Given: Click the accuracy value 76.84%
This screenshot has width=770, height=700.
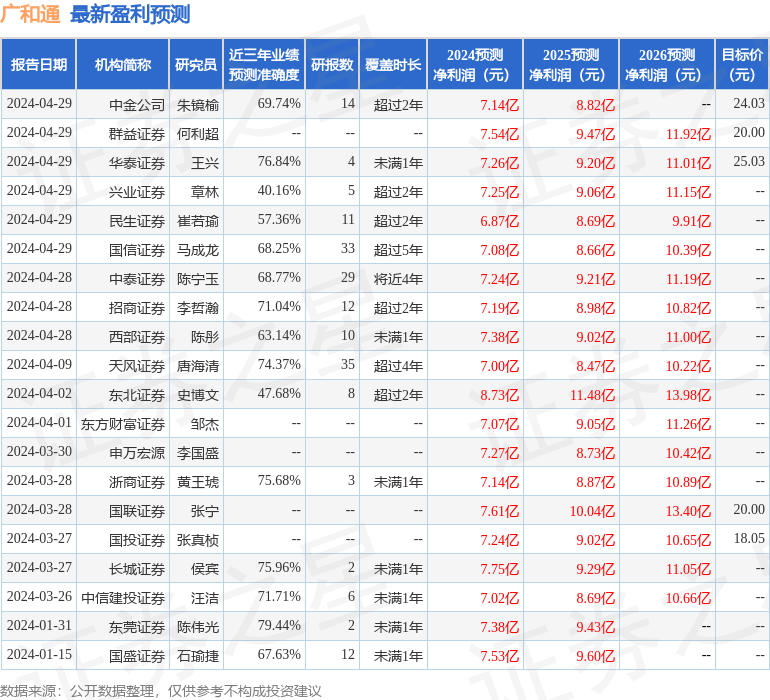Looking at the screenshot, I should click(x=279, y=161).
